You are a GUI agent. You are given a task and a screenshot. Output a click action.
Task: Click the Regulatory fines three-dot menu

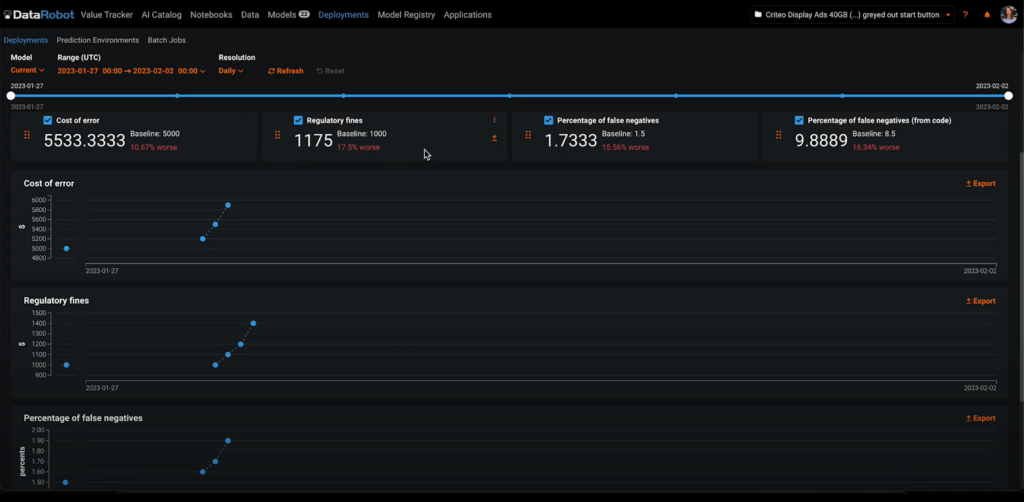(x=494, y=120)
